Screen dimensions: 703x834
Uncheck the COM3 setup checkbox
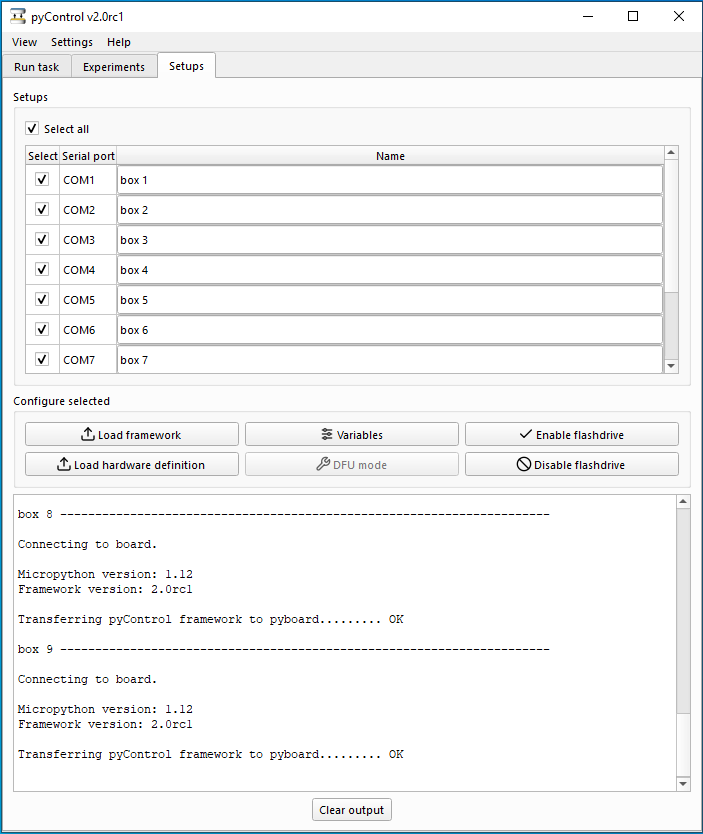pos(41,239)
